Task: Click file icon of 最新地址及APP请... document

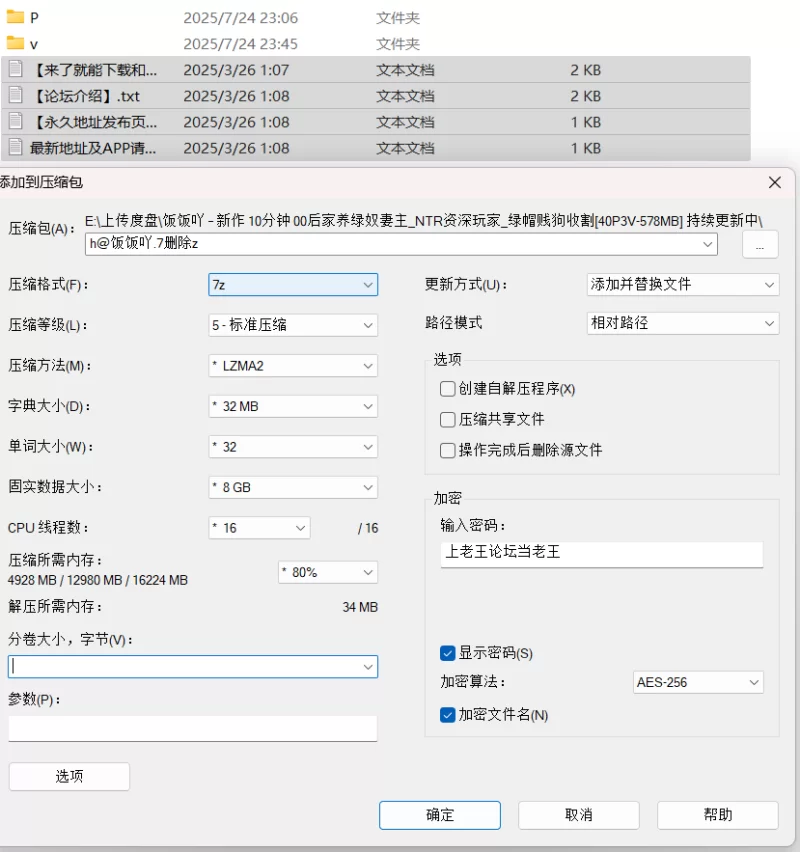Action: click(x=16, y=147)
